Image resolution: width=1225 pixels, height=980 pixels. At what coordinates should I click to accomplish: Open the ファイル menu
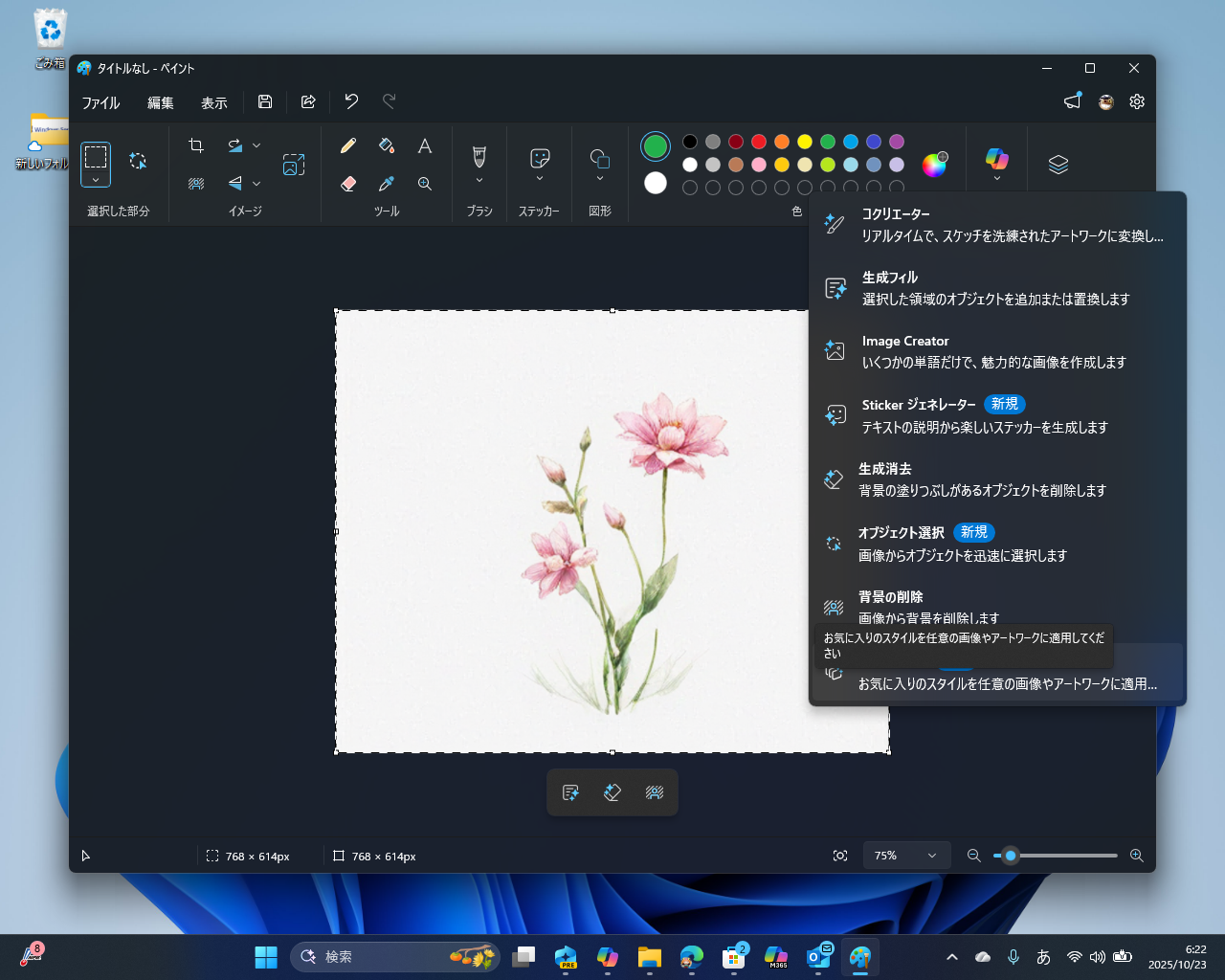pyautogui.click(x=100, y=102)
